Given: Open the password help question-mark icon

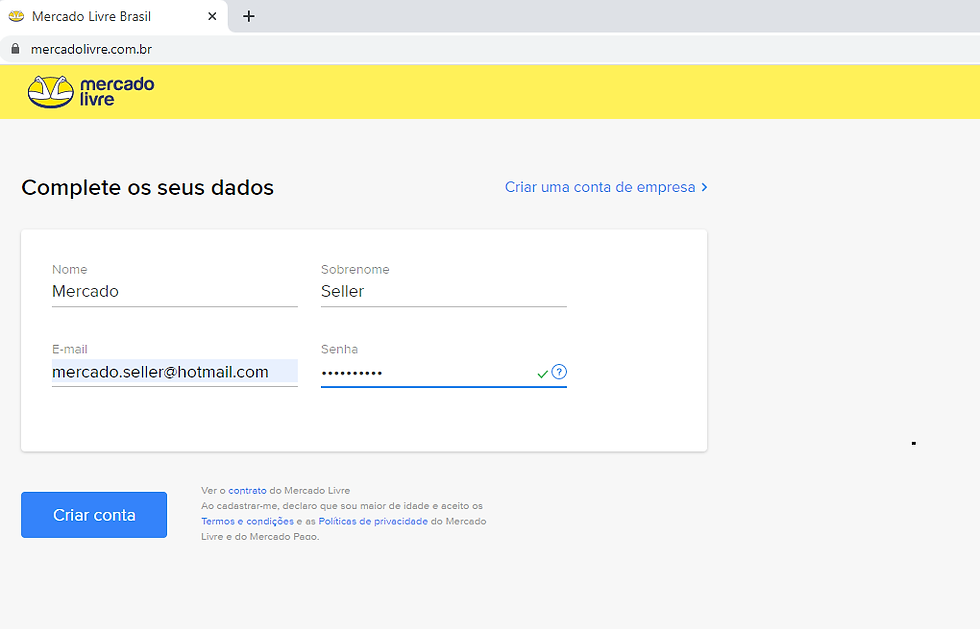Looking at the screenshot, I should [559, 372].
